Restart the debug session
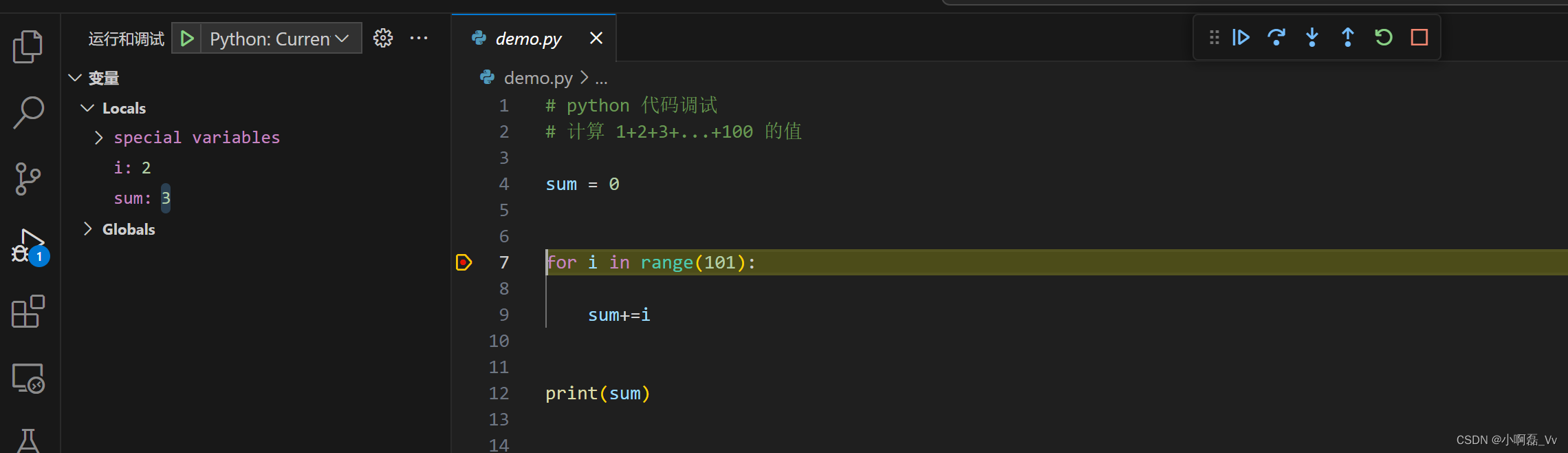The image size is (1568, 453). 1384,37
